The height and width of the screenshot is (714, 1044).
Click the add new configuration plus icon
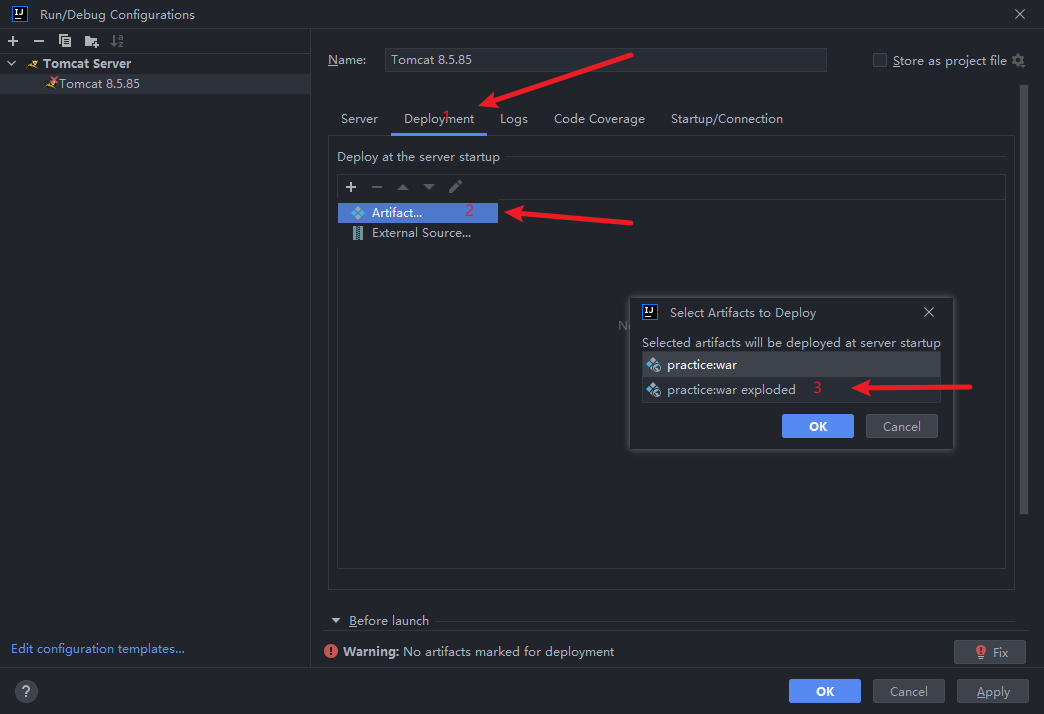[13, 41]
